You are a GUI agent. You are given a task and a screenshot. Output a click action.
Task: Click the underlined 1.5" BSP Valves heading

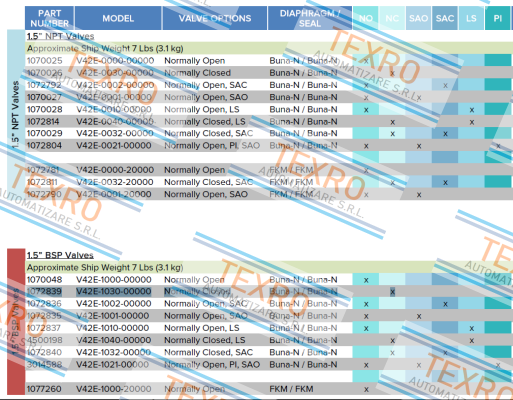coord(60,255)
